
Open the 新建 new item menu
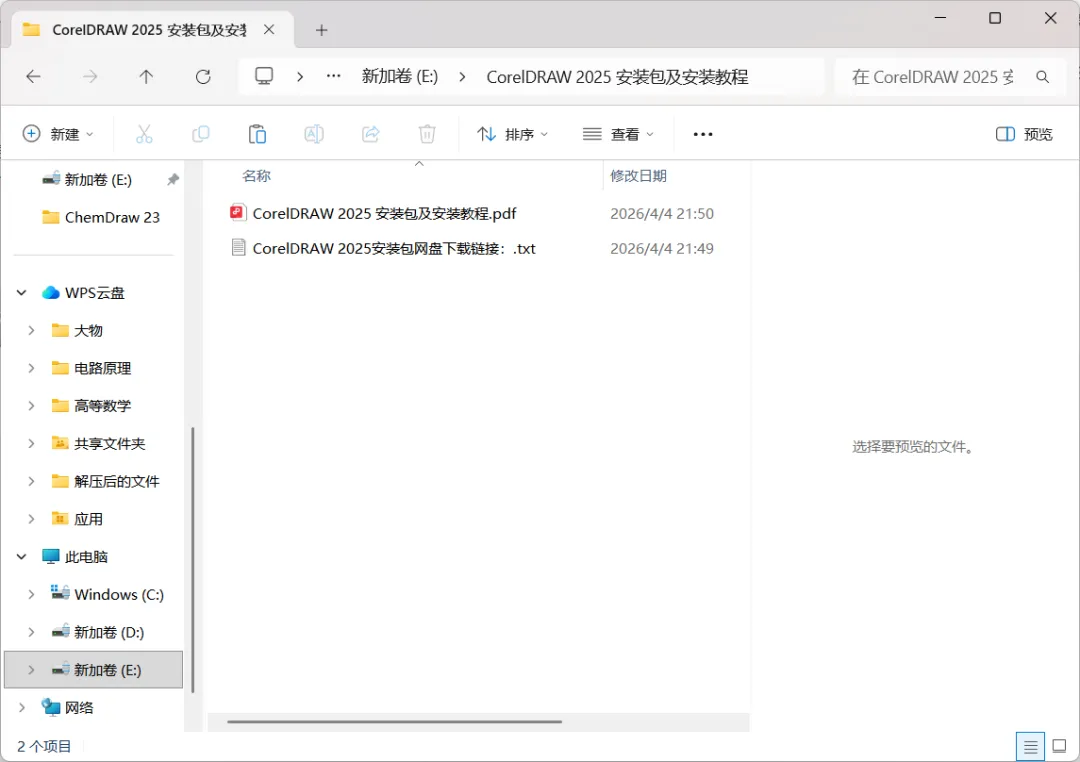click(58, 134)
